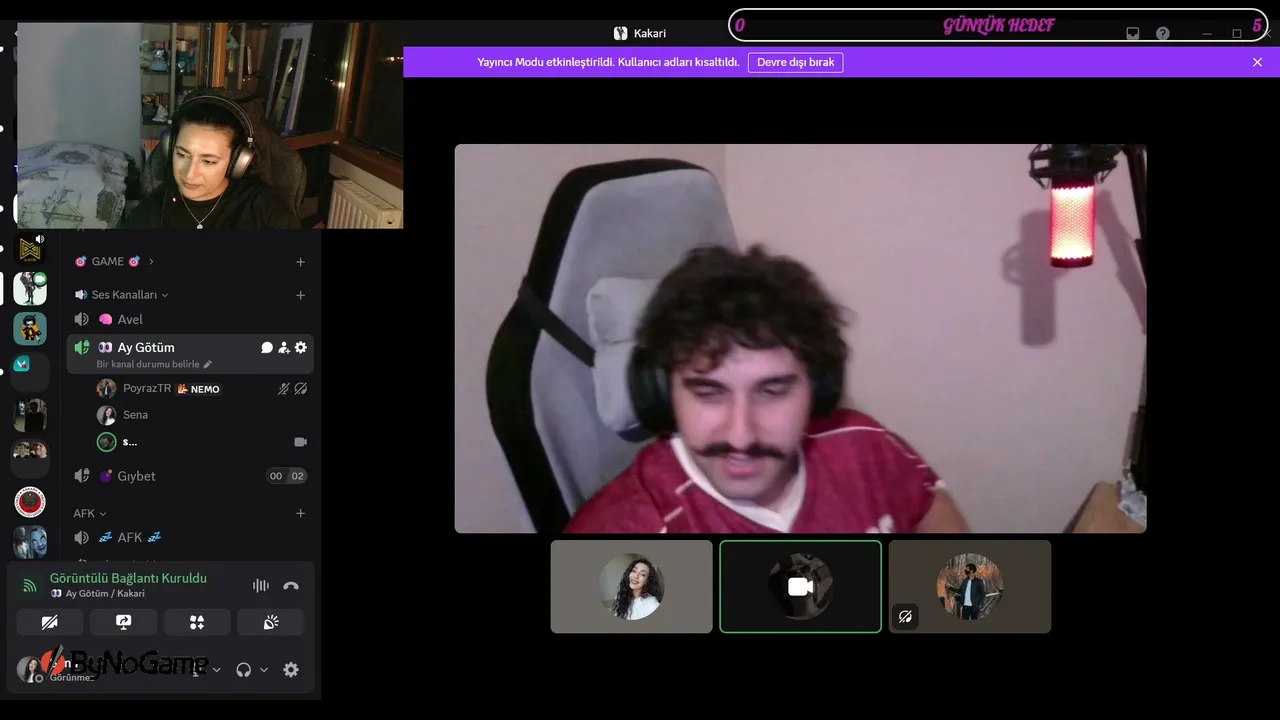Toggle microphone mute in user panel

pos(196,670)
